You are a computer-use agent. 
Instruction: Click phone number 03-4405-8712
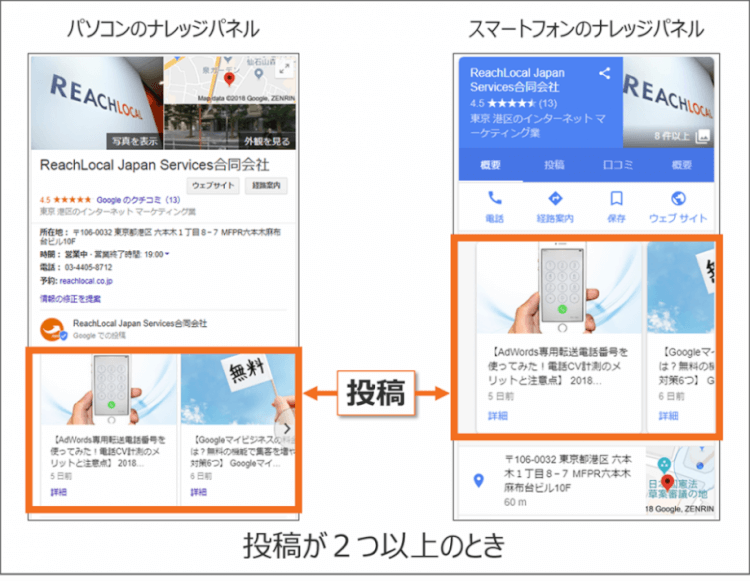88,267
